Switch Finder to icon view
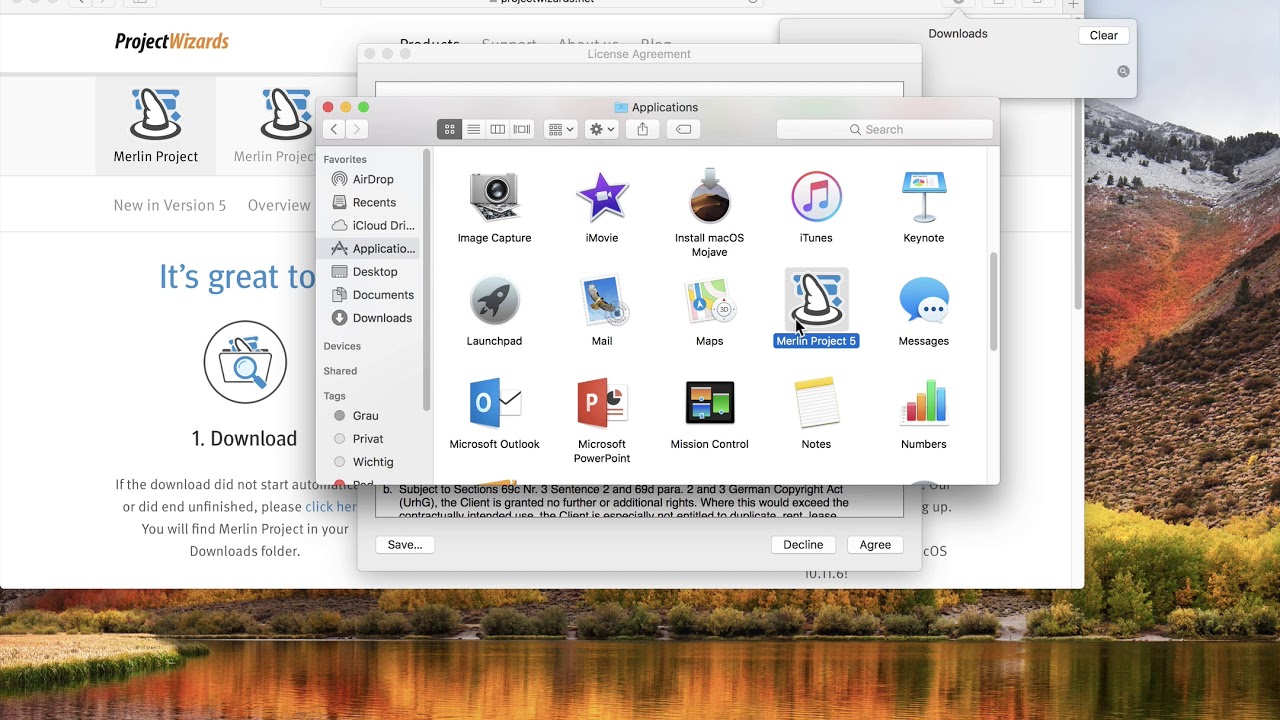This screenshot has width=1280, height=720. [449, 129]
